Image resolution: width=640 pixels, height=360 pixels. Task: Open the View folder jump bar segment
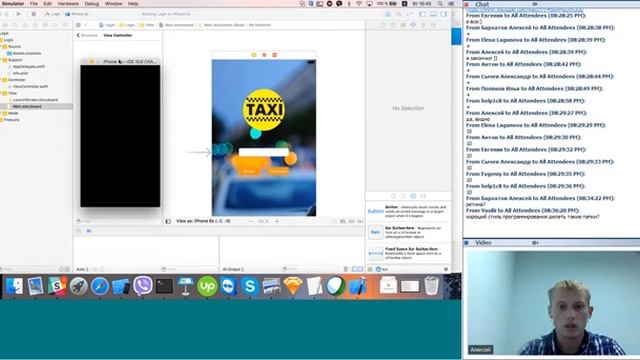point(147,25)
